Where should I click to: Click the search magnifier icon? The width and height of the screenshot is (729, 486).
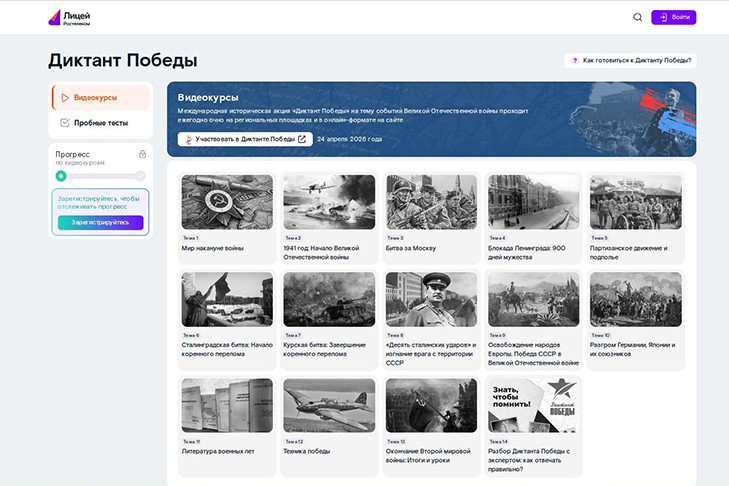638,17
